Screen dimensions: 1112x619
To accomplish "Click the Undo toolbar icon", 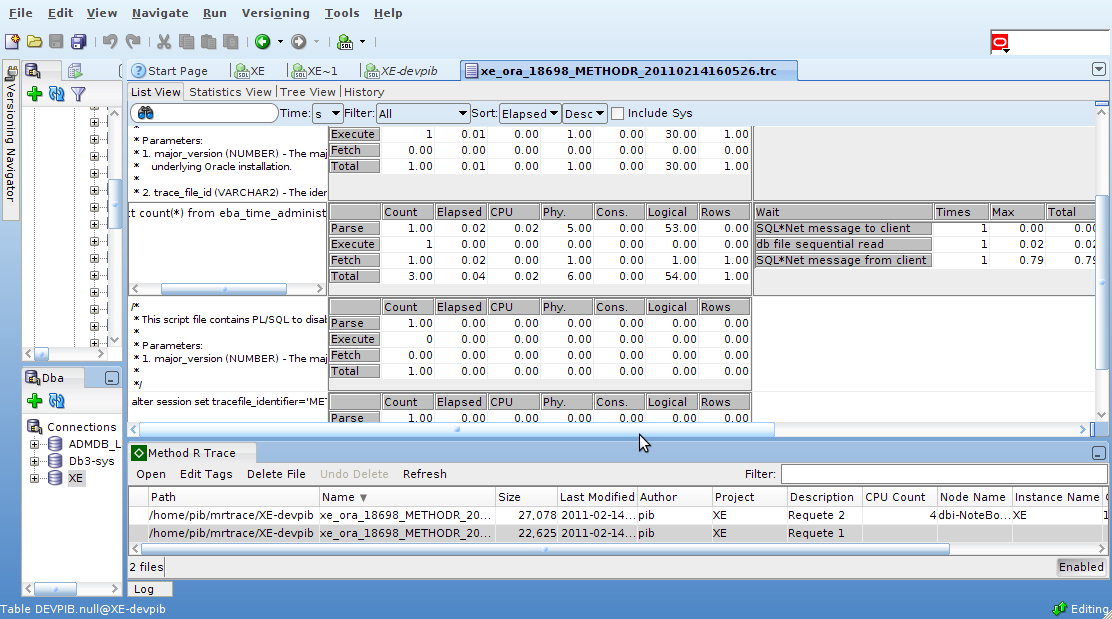I will tap(110, 41).
